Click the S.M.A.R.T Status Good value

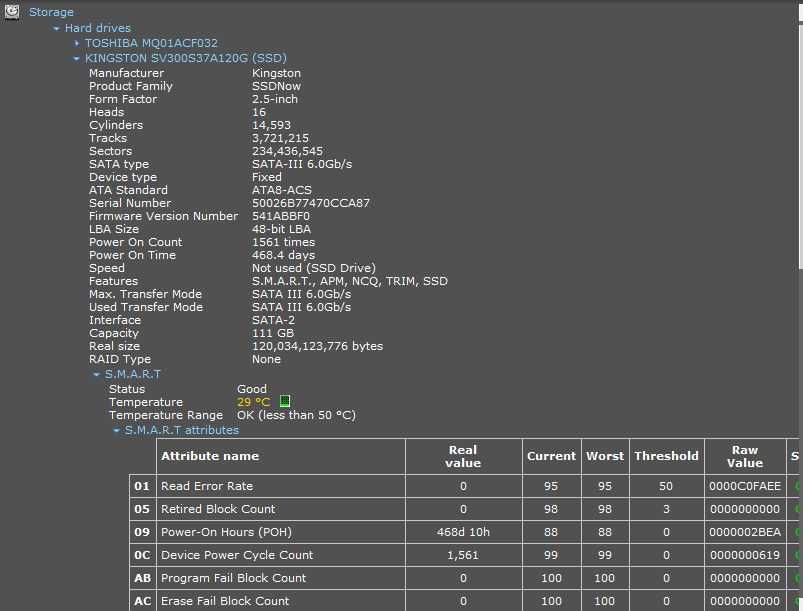[x=251, y=389]
